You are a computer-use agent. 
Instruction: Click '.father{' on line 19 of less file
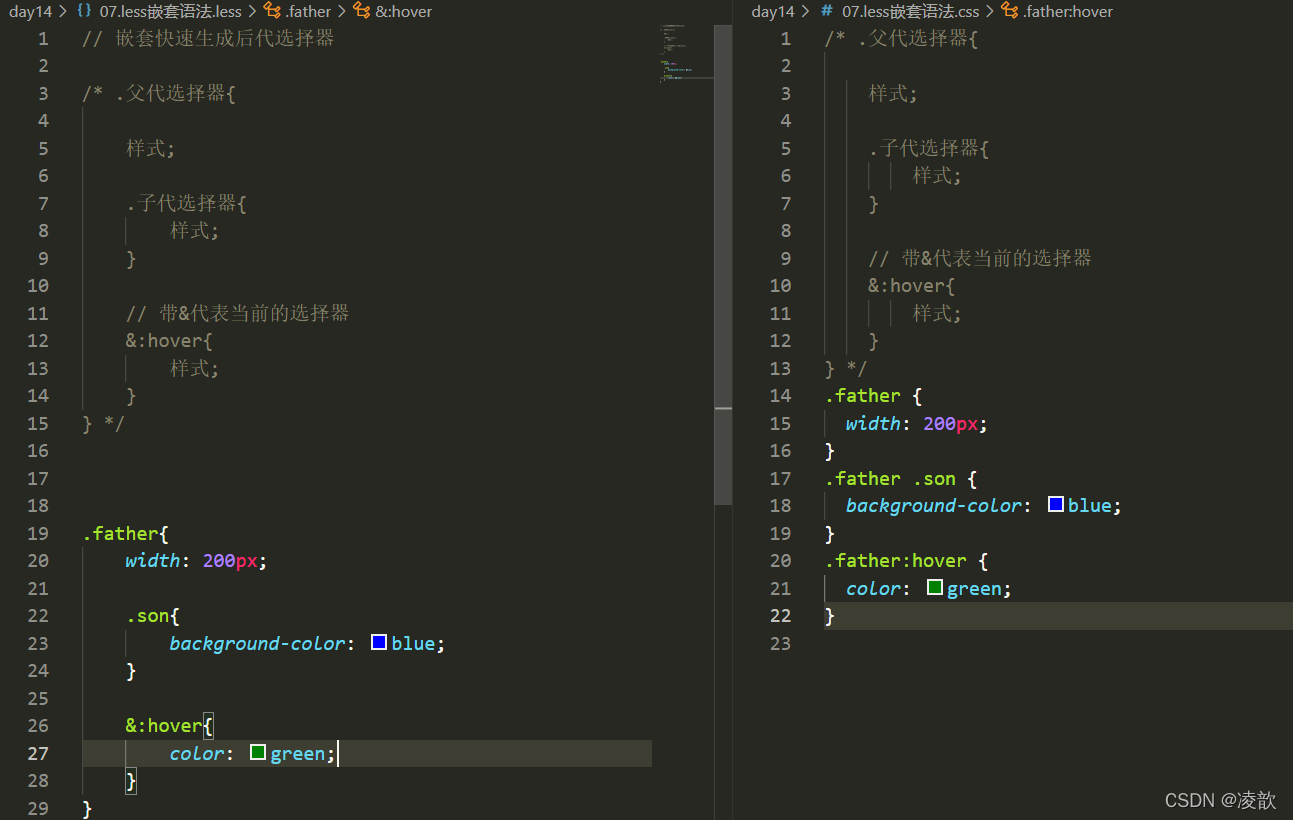(126, 533)
